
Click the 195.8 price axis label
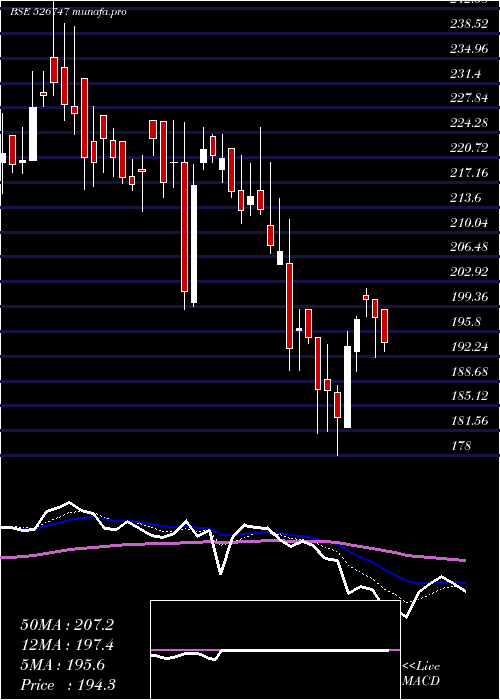point(465,321)
